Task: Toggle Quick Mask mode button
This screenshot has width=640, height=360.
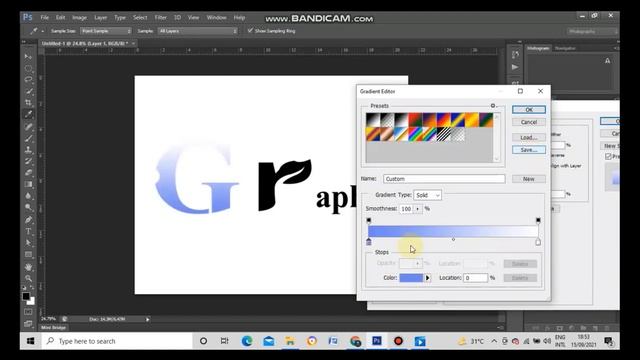Action: 28,312
